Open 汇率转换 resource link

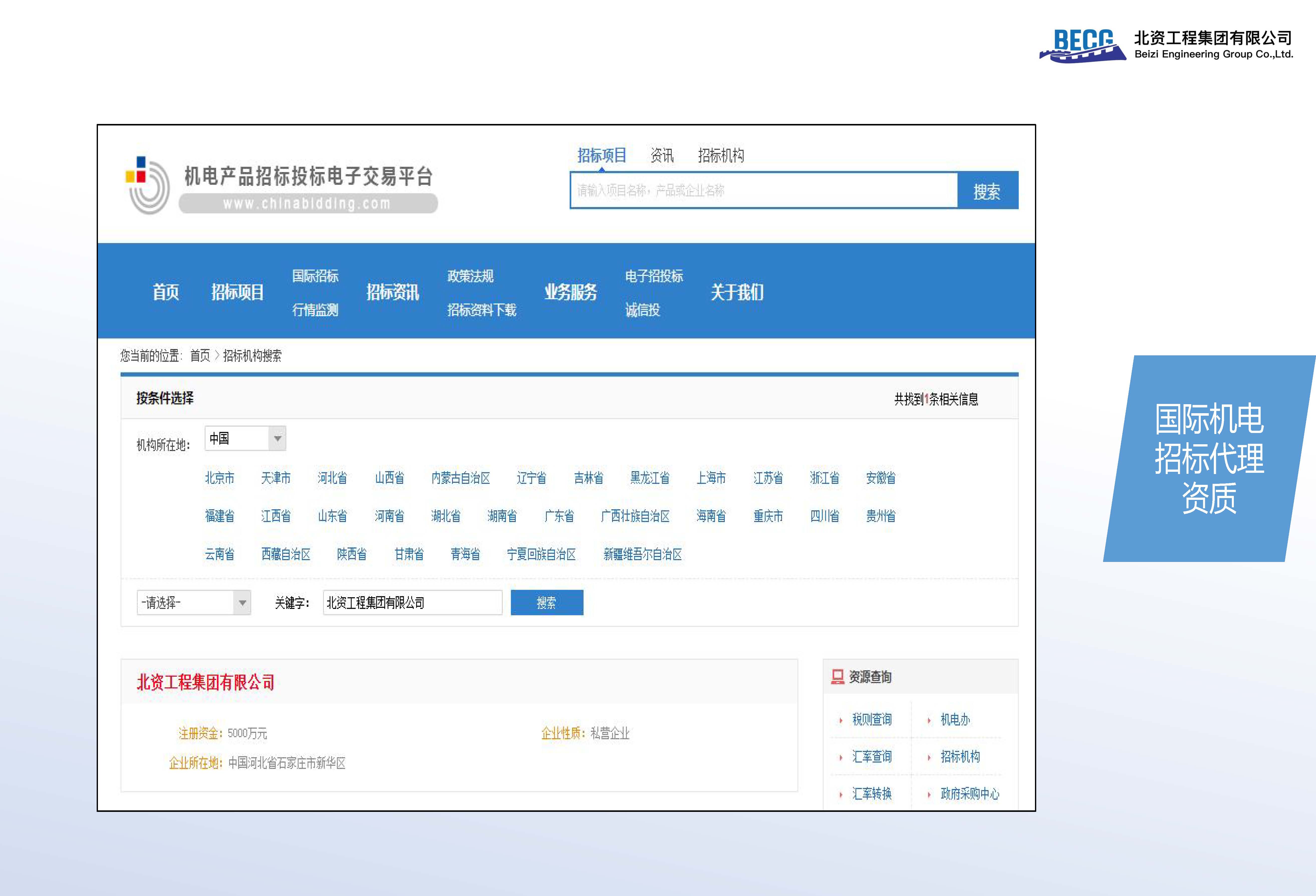pyautogui.click(x=872, y=794)
